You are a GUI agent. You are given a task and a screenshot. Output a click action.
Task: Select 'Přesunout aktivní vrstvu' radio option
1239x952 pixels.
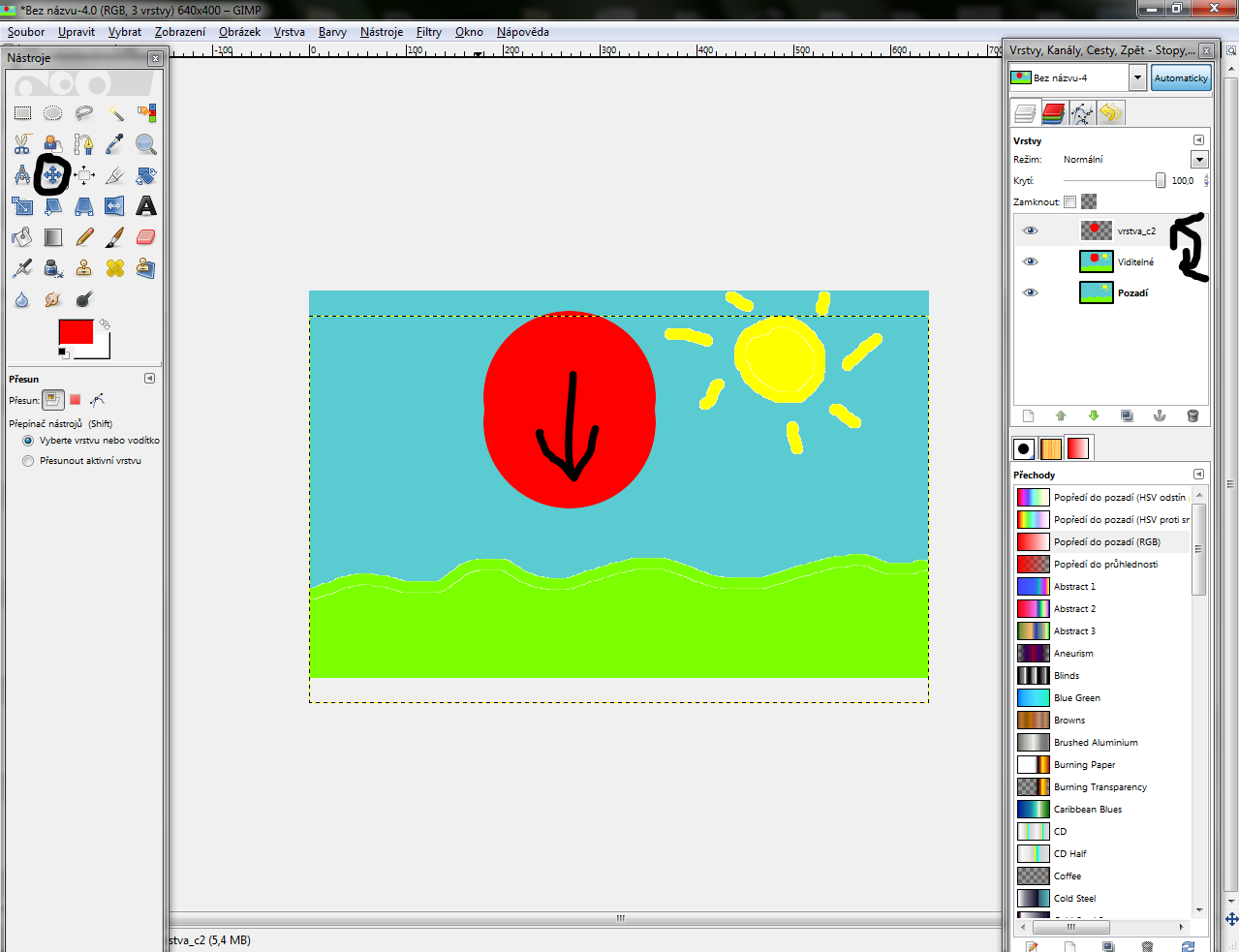click(x=28, y=461)
